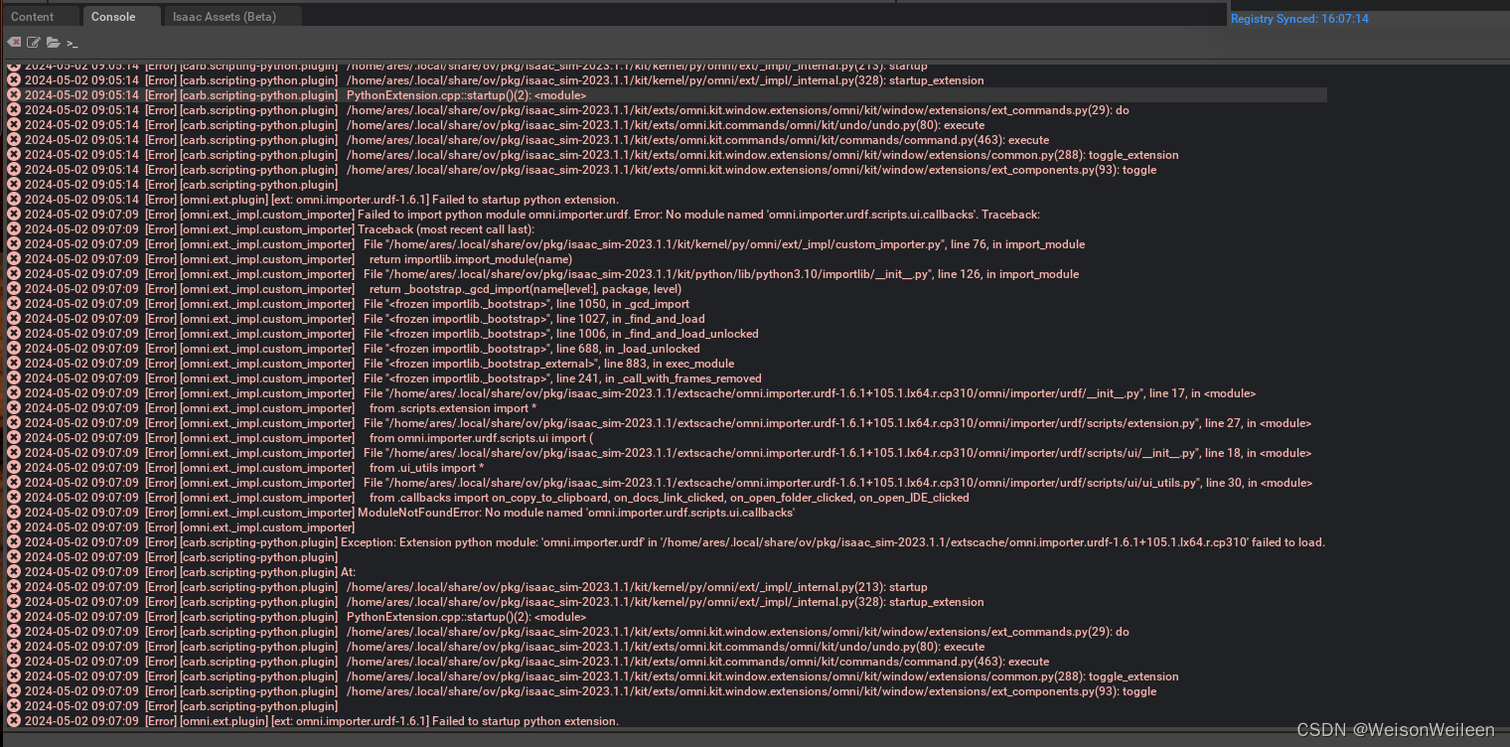Click error icon on 'Traceback (most recent call last)' line
The width and height of the screenshot is (1510, 747).
[x=13, y=229]
